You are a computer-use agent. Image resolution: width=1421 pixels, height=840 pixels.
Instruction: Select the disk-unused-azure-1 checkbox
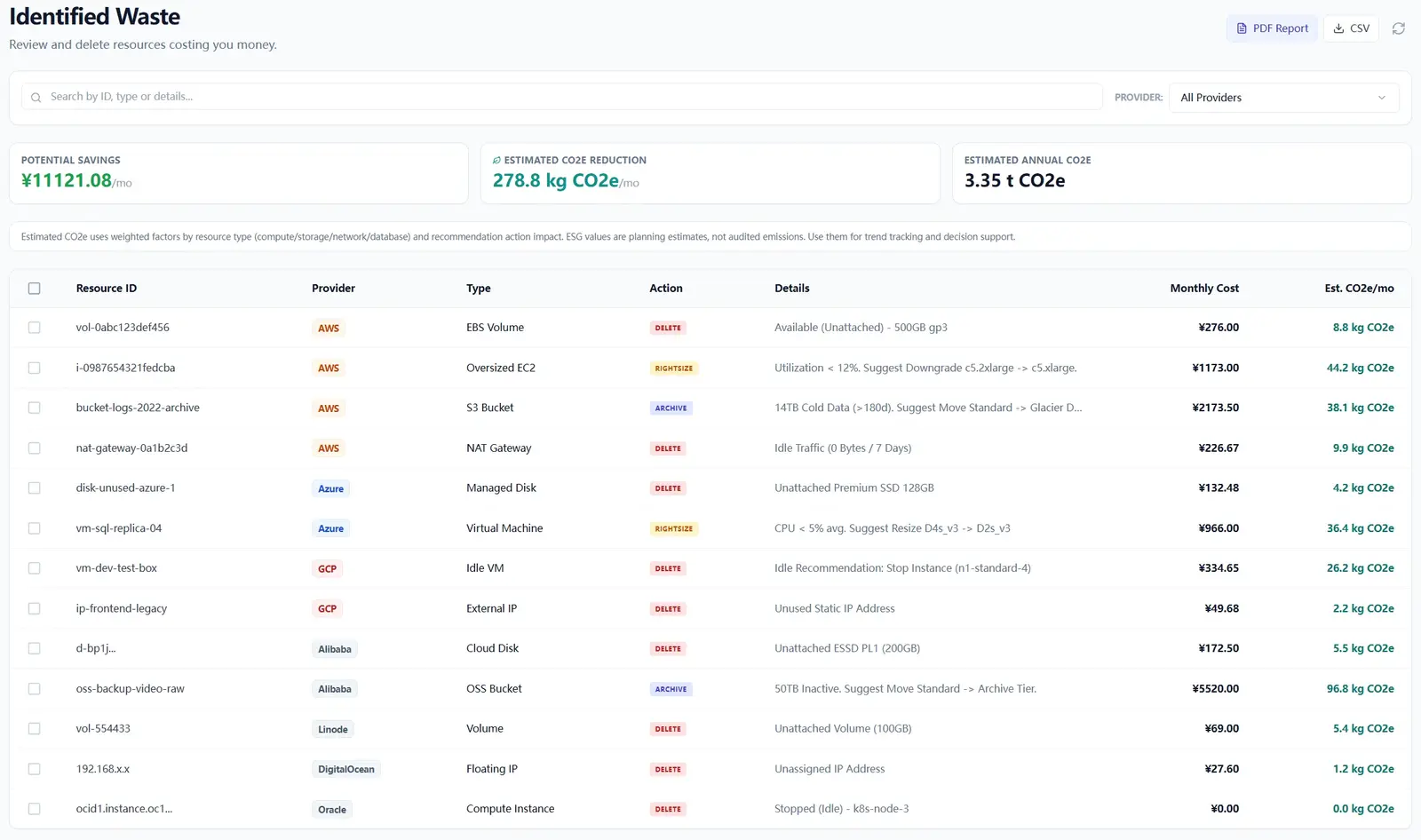tap(35, 488)
